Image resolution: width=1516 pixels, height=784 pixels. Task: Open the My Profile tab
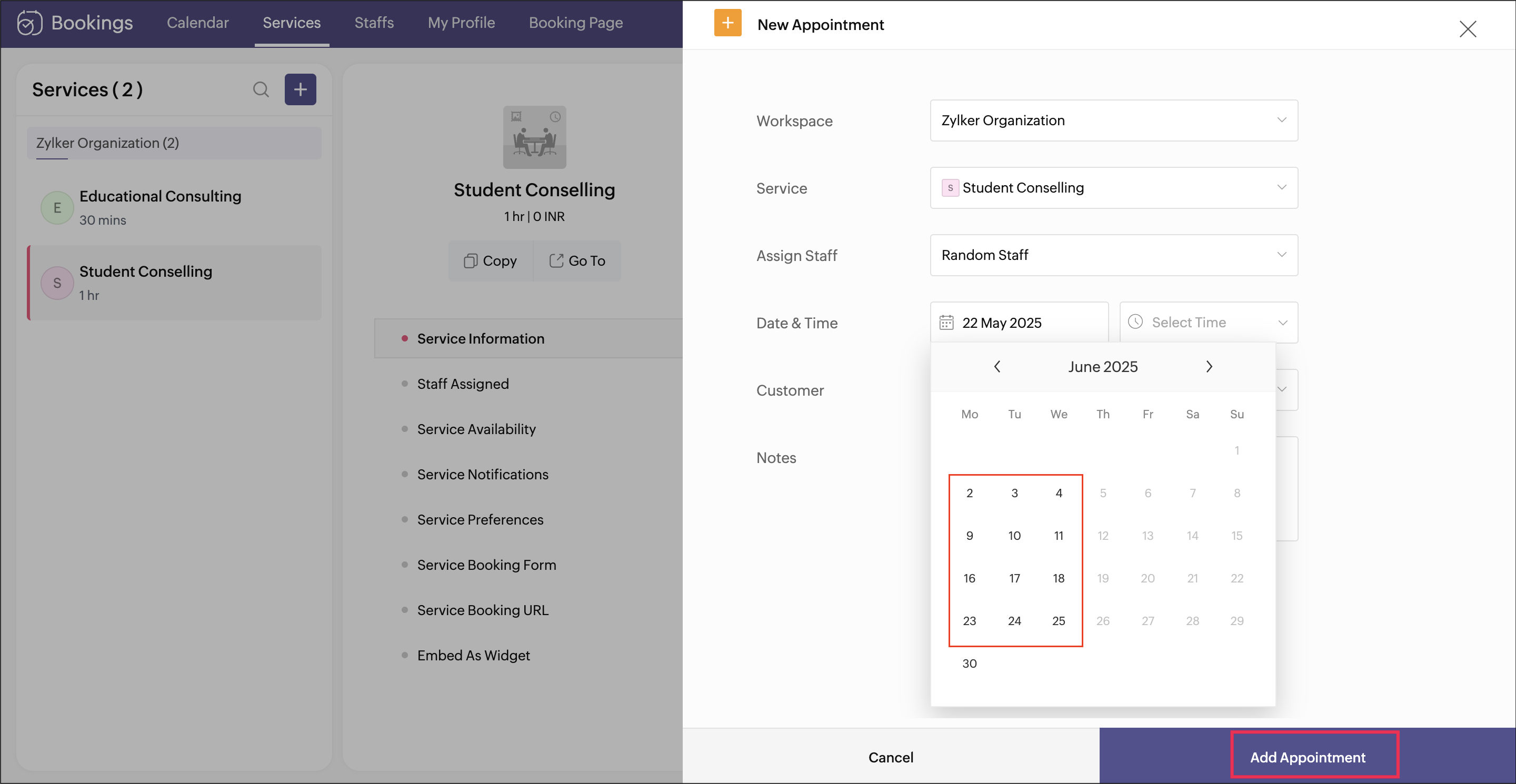click(x=462, y=23)
